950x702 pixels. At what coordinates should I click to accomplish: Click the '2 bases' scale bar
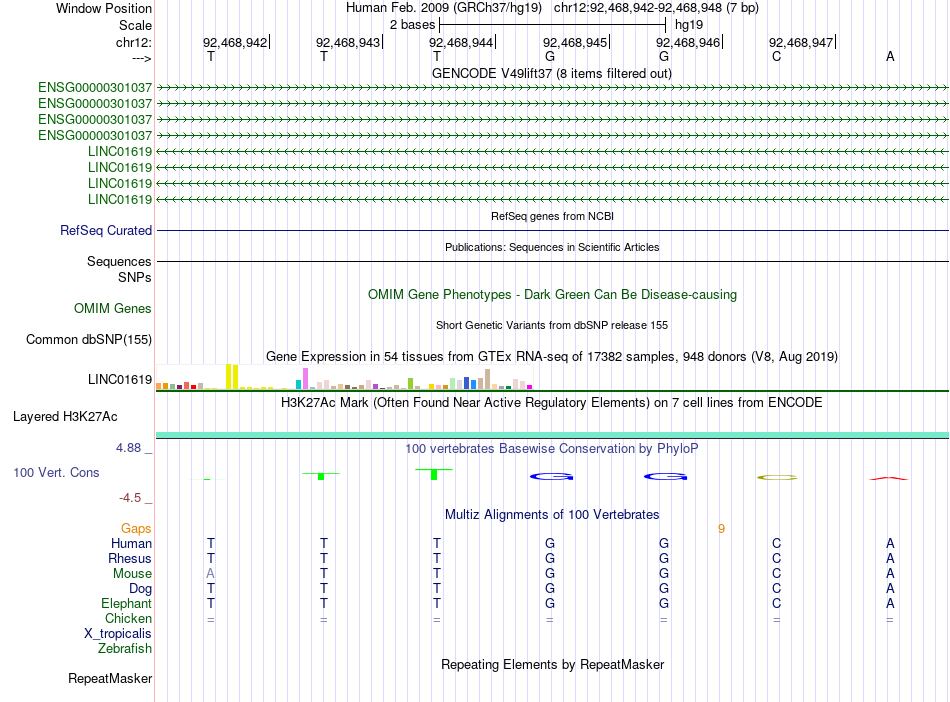tap(553, 25)
